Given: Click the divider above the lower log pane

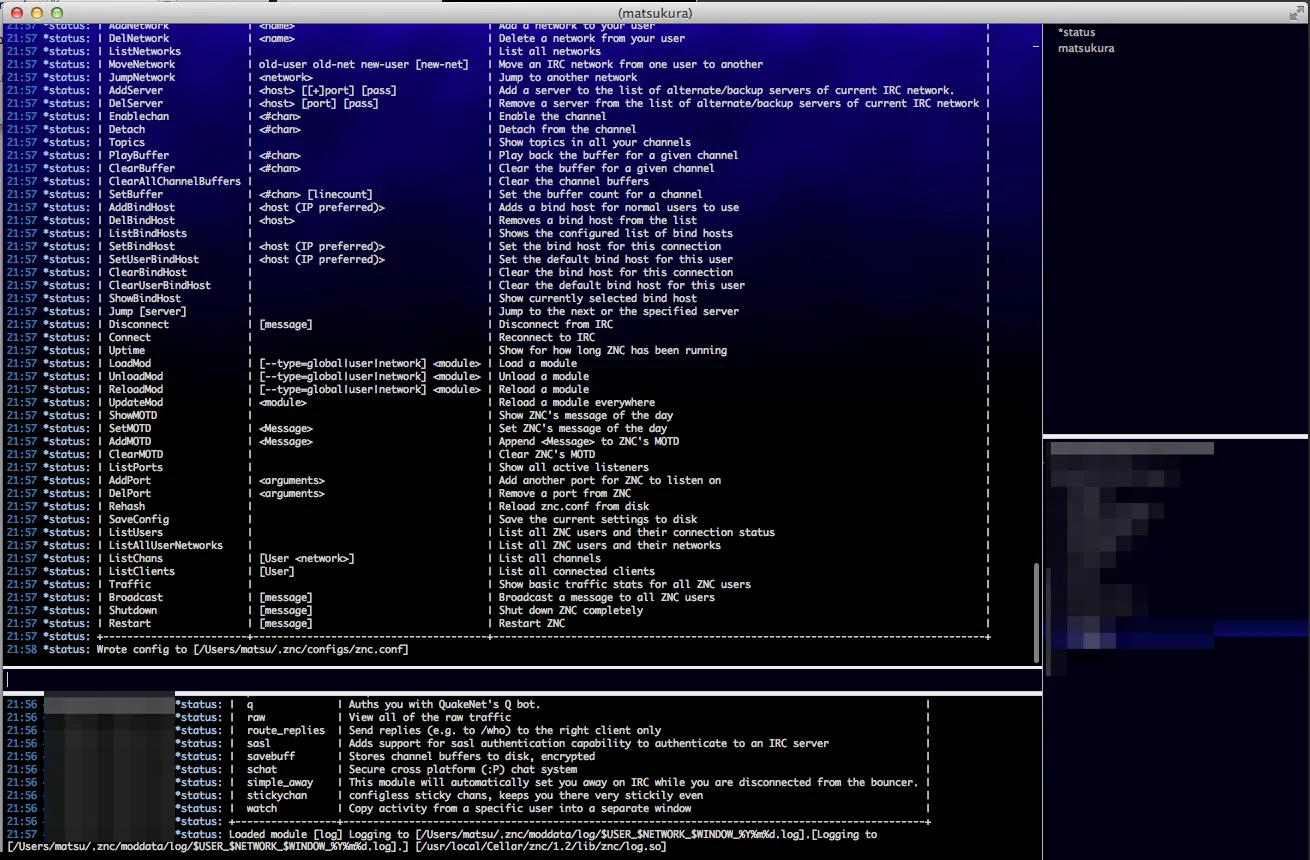Looking at the screenshot, I should pyautogui.click(x=520, y=693).
